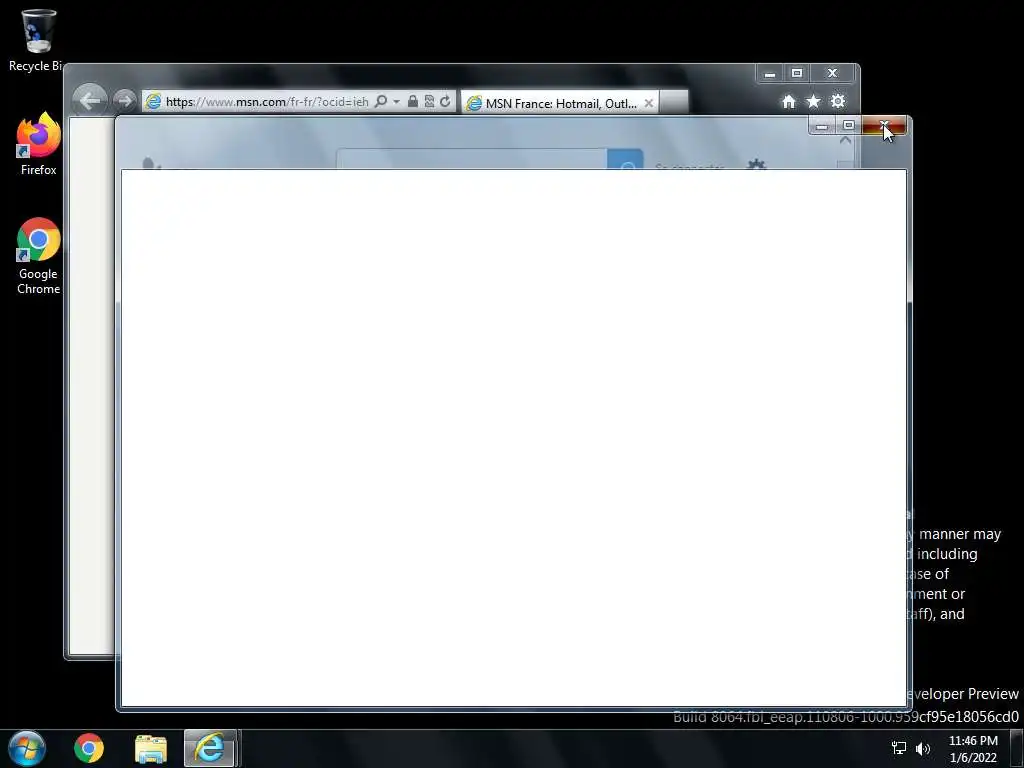The image size is (1024, 768).
Task: Open the Tools gear menu in Internet Explorer
Action: 838,101
